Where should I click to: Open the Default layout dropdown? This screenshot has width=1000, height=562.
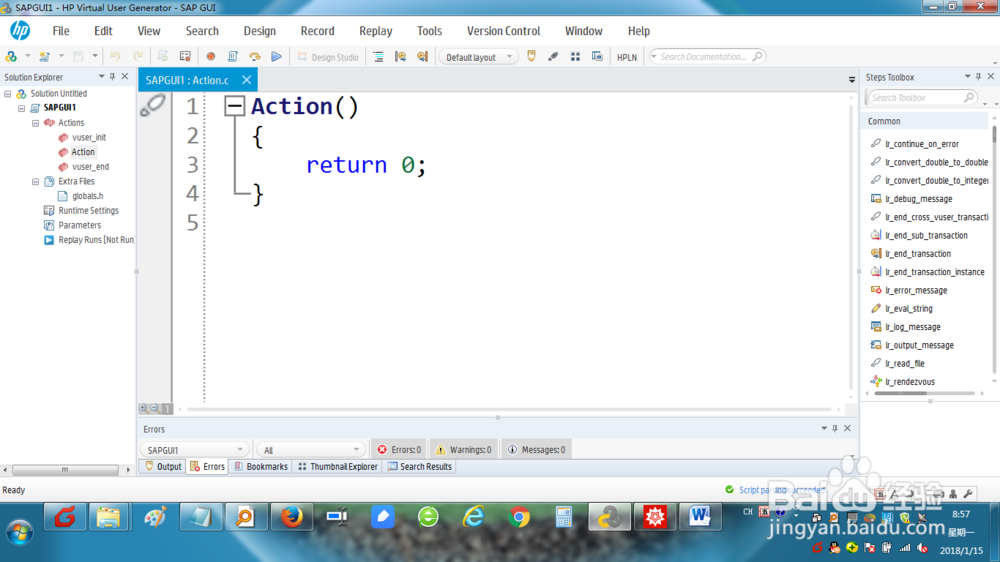pyautogui.click(x=478, y=57)
